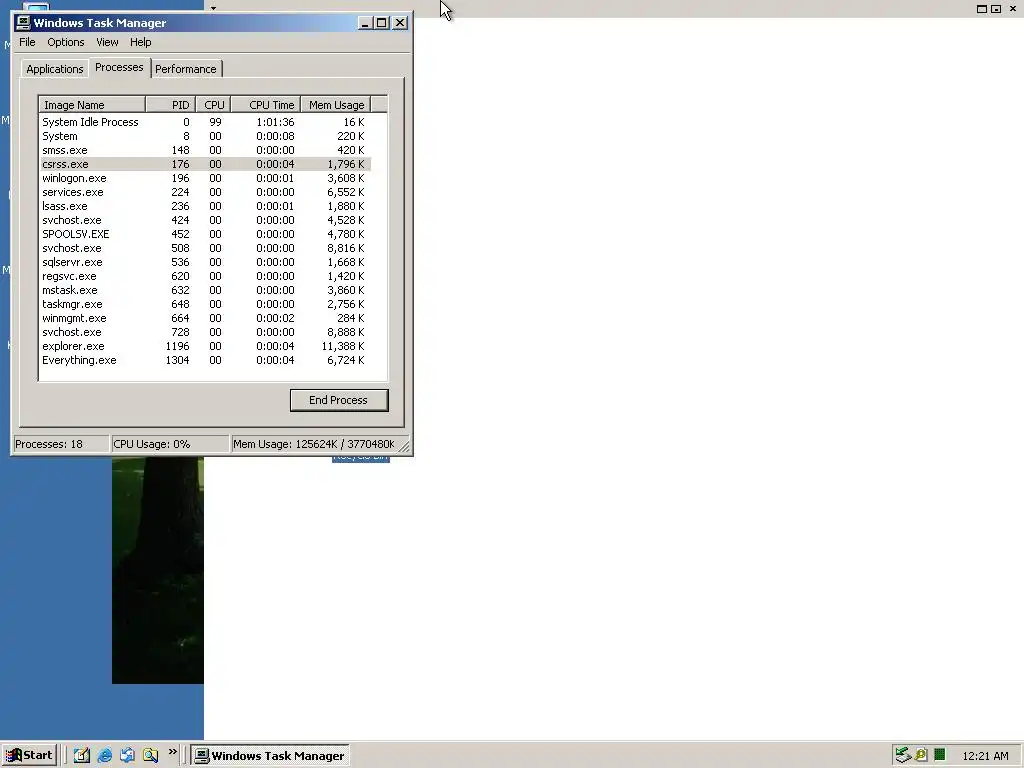Select the System Idle Process row

click(x=205, y=122)
